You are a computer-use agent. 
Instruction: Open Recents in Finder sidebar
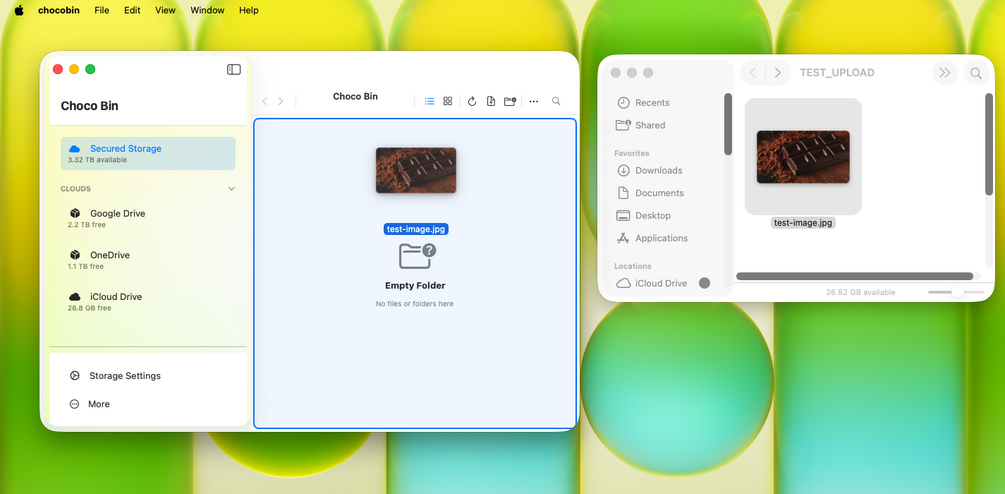[644, 103]
